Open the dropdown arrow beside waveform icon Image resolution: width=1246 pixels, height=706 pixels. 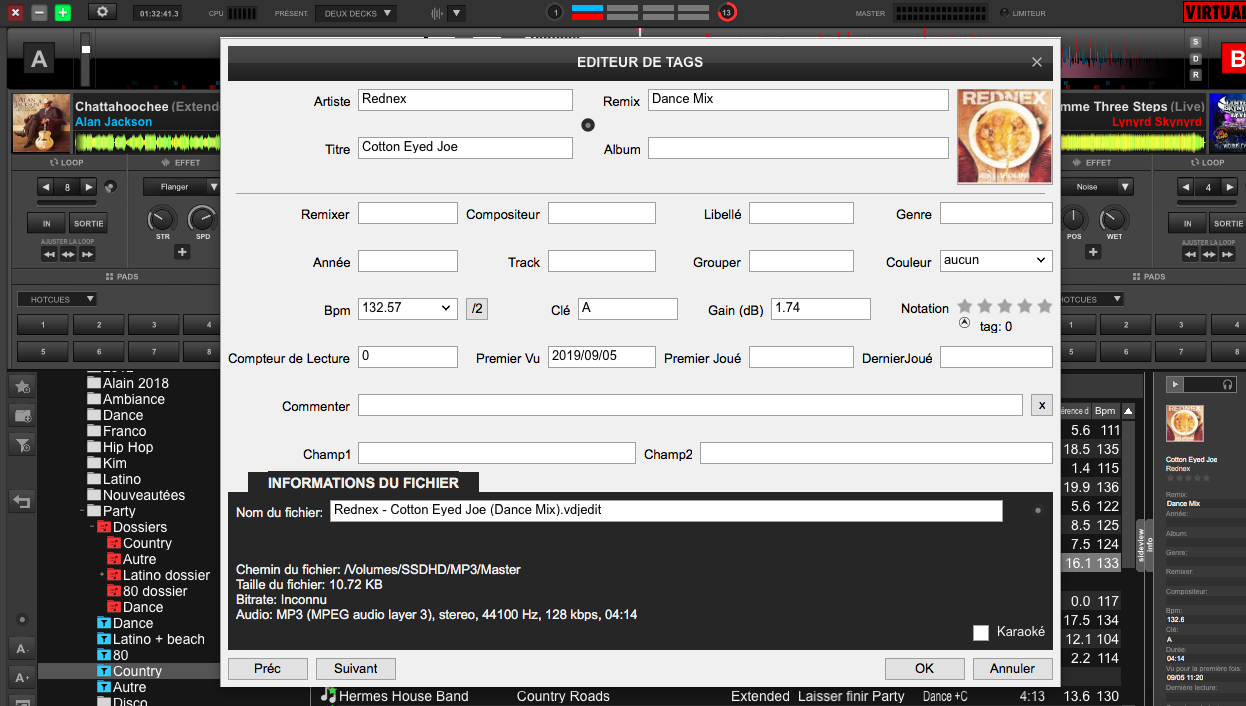[x=456, y=13]
